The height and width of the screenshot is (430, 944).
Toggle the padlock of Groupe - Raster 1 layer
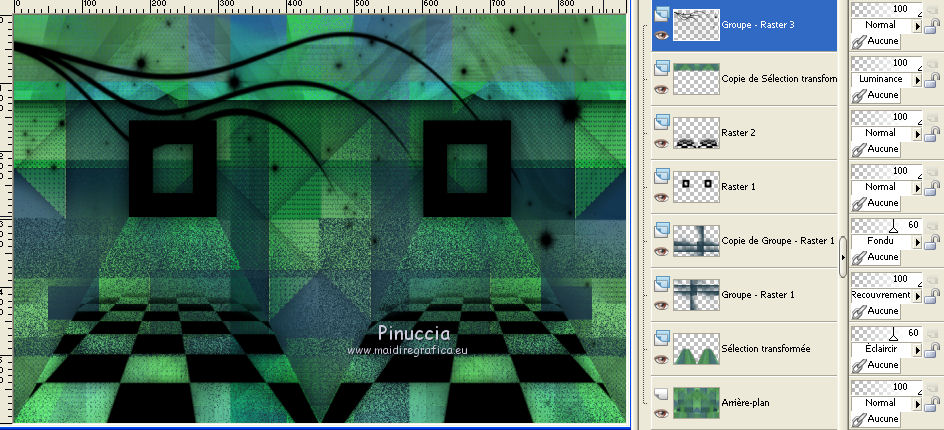click(x=934, y=296)
